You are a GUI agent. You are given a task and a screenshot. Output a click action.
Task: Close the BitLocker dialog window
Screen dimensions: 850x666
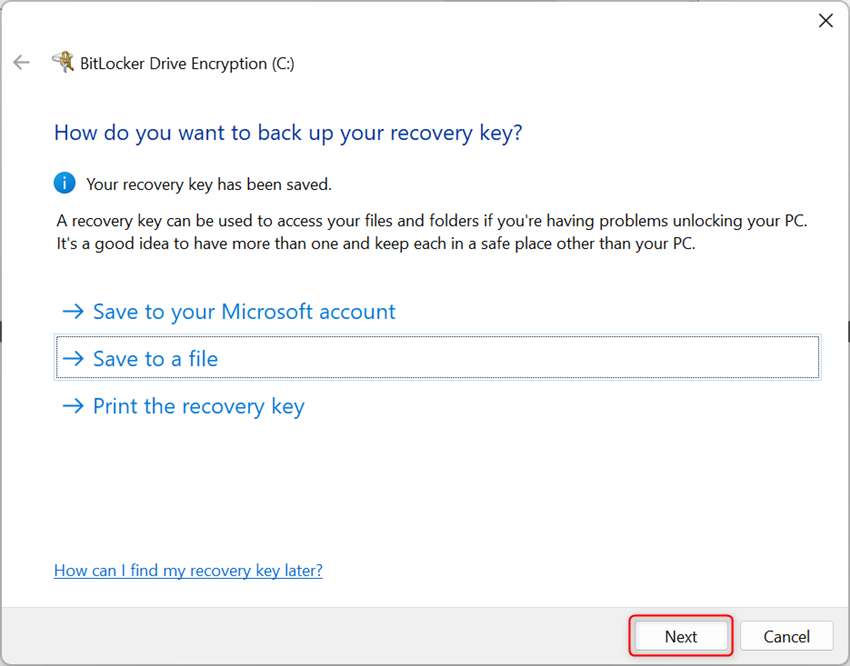coord(826,20)
